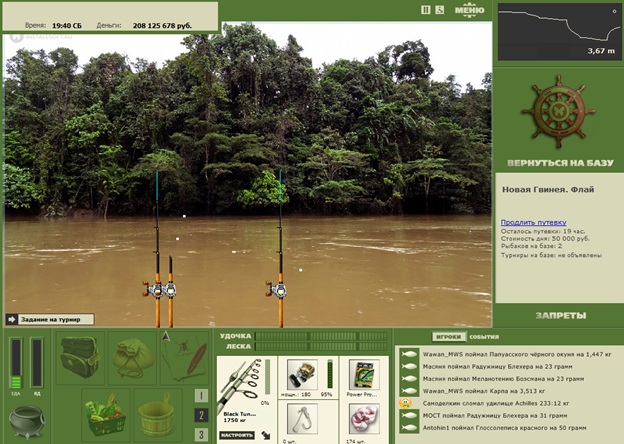The image size is (624, 444).
Task: Switch to rod slot 2
Action: click(x=201, y=415)
